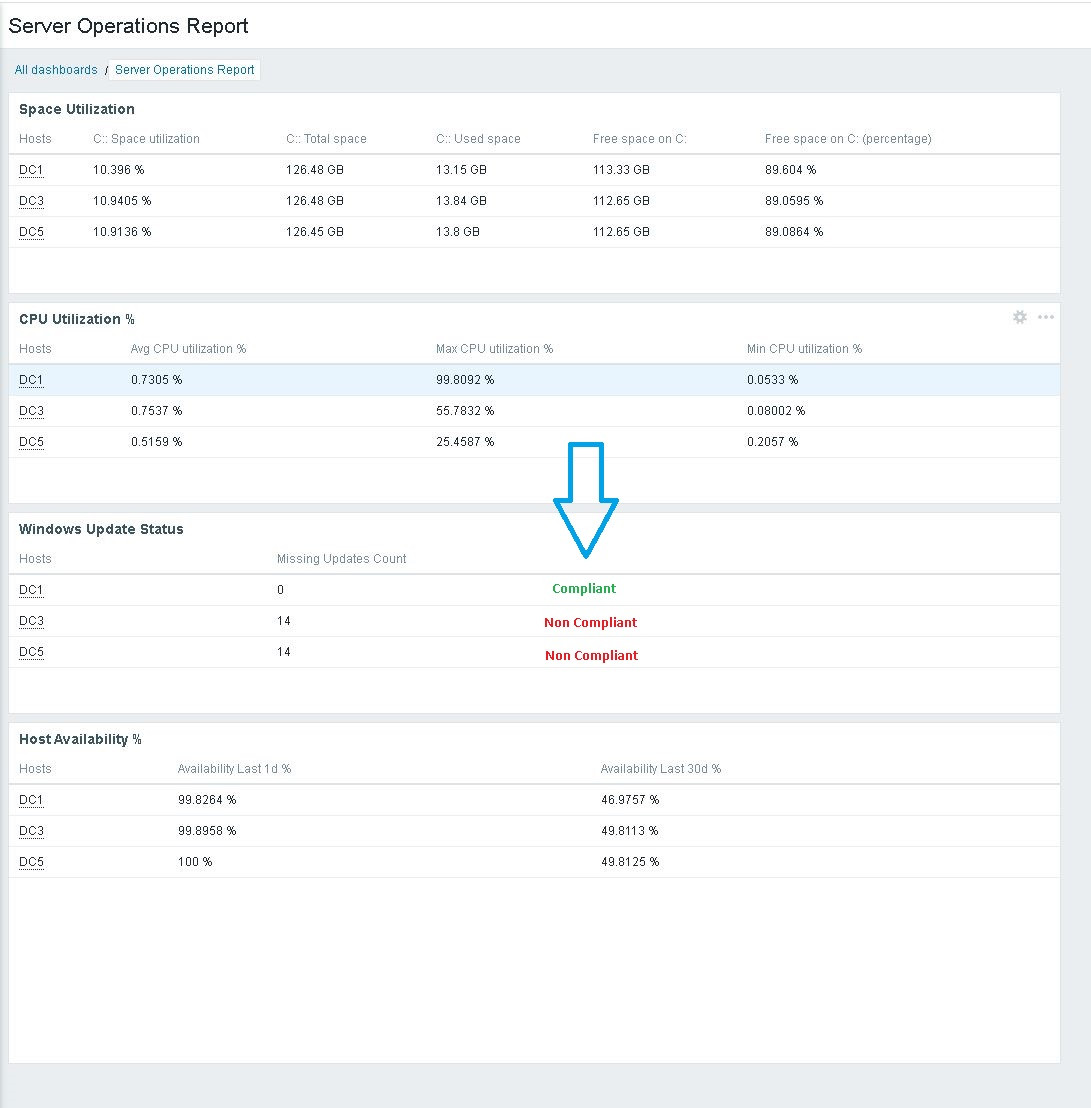Click the Non Compliant status for DC3

click(x=590, y=622)
